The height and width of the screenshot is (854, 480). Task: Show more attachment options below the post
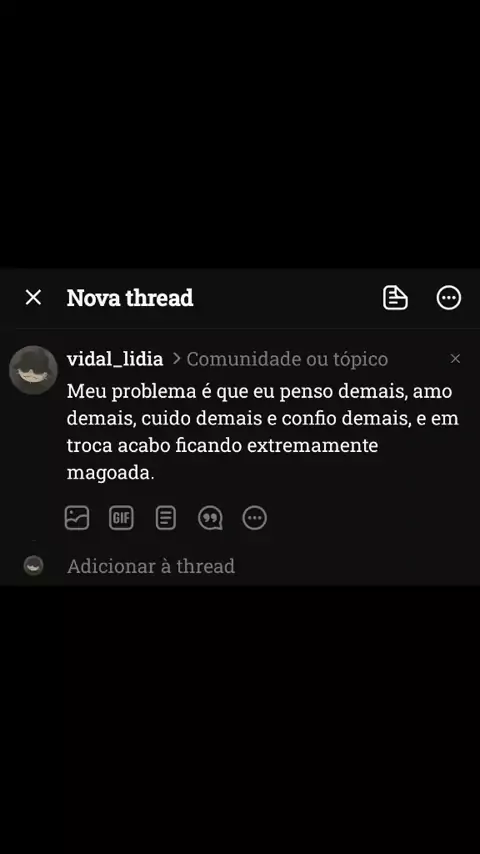(x=254, y=518)
